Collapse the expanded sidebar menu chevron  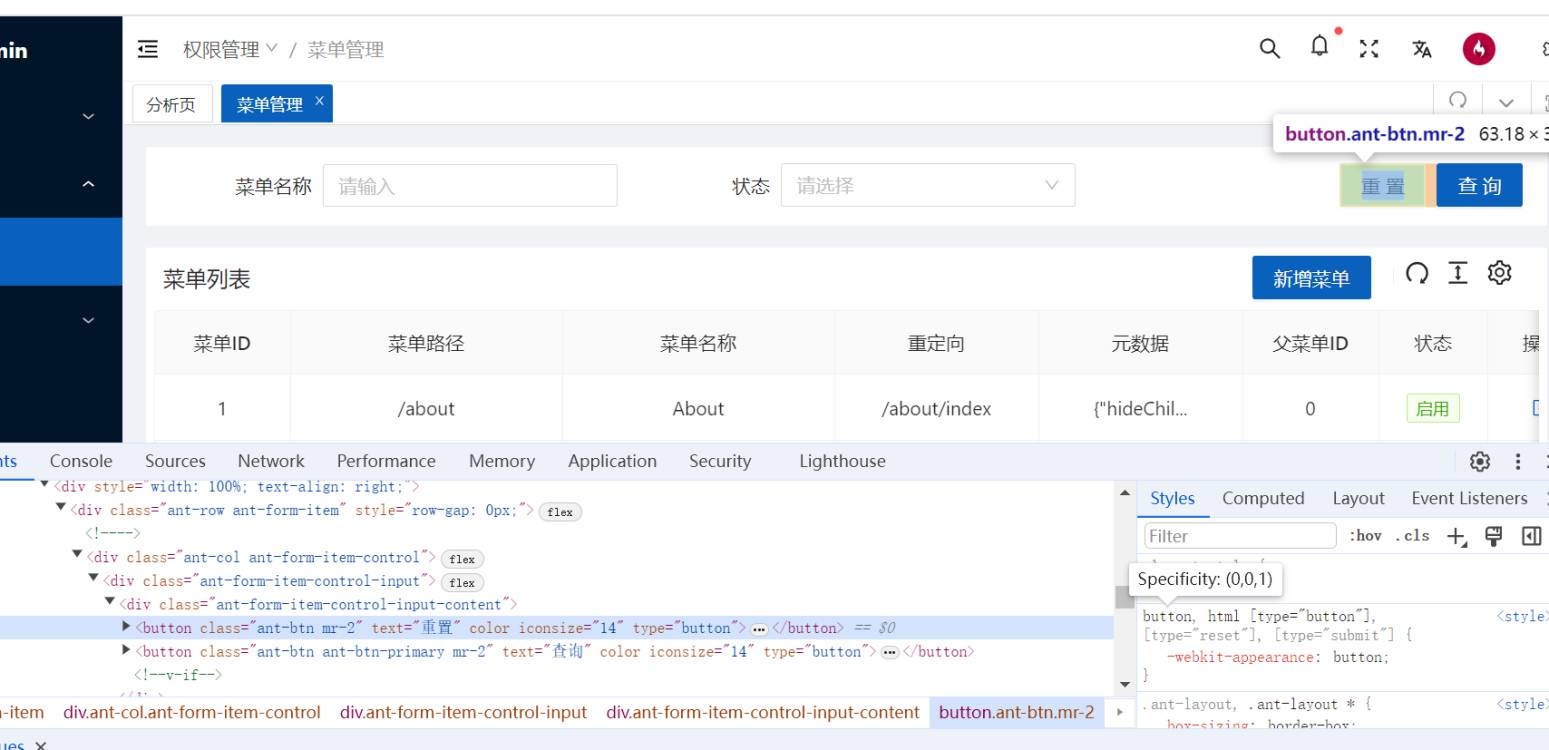click(88, 184)
